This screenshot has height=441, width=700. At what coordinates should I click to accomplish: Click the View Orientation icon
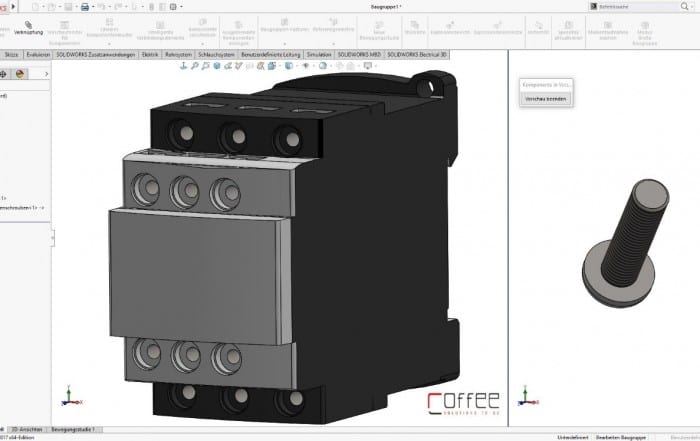click(272, 66)
